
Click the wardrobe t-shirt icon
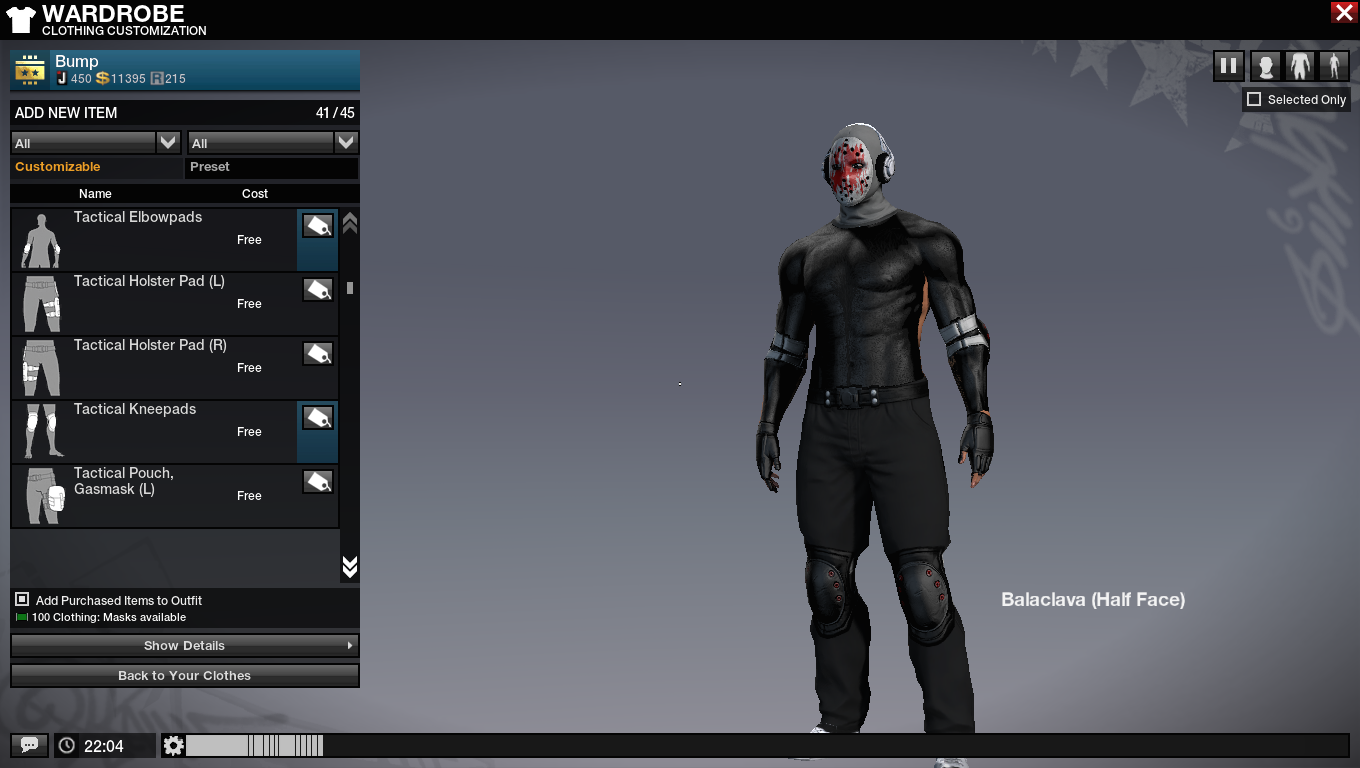click(x=20, y=18)
